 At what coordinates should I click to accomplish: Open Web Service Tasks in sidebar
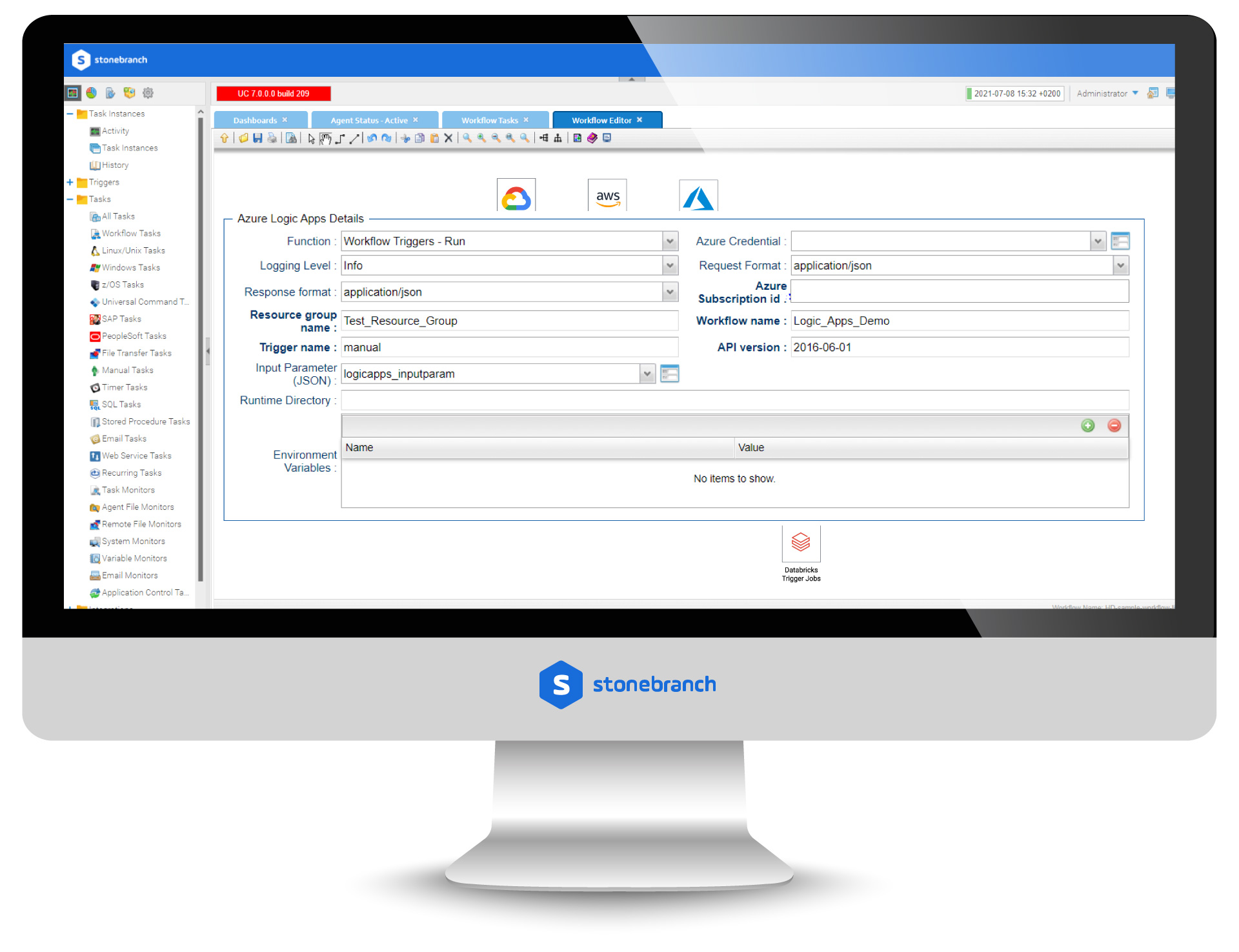click(x=136, y=456)
